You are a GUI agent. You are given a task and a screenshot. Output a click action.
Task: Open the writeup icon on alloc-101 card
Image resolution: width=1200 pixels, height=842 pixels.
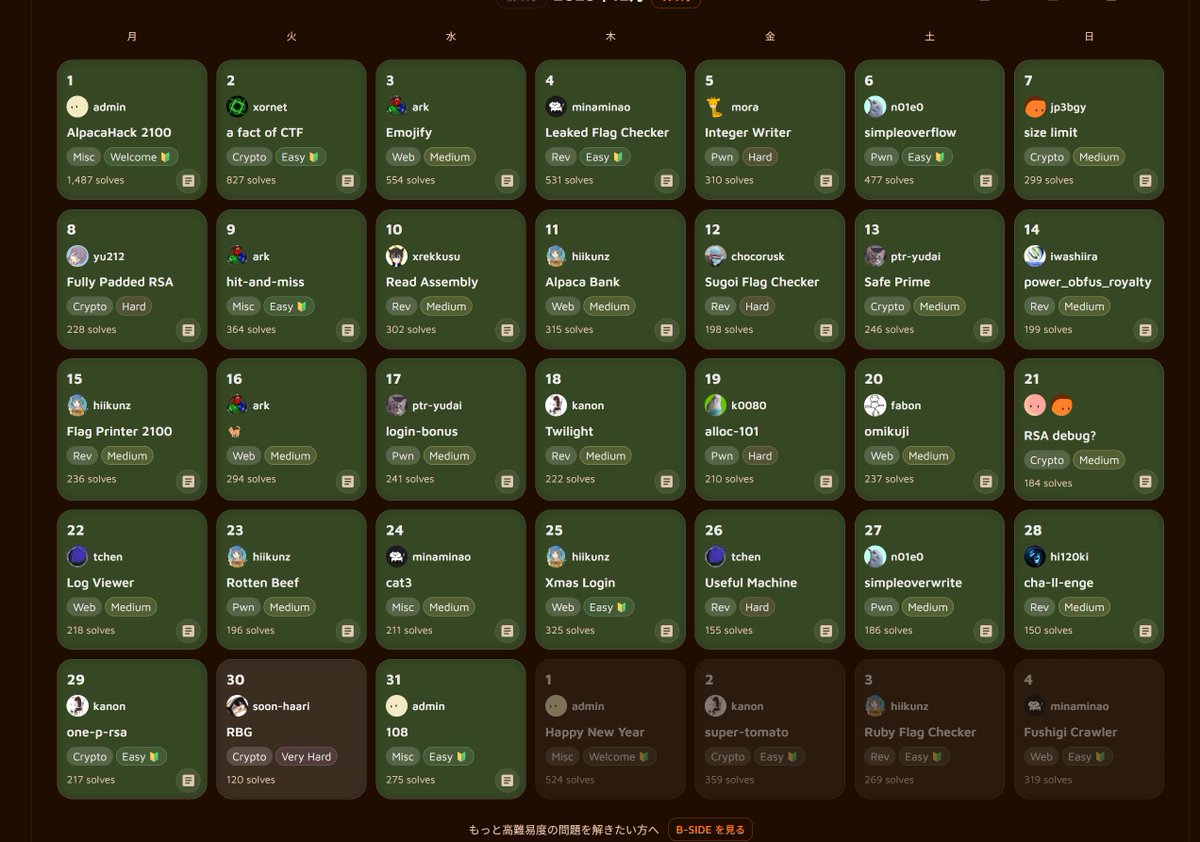pos(826,480)
